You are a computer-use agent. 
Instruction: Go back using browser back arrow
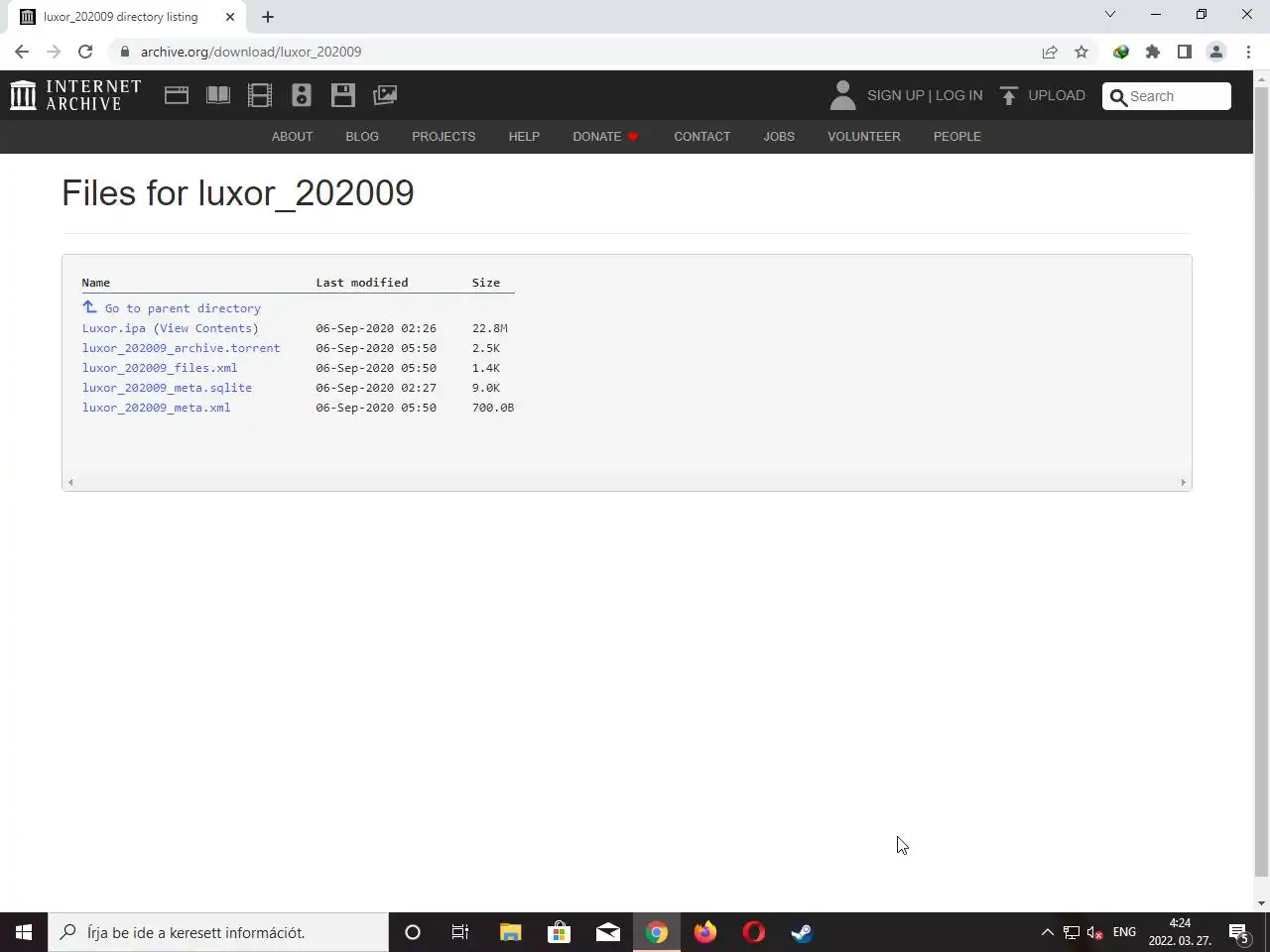click(22, 52)
